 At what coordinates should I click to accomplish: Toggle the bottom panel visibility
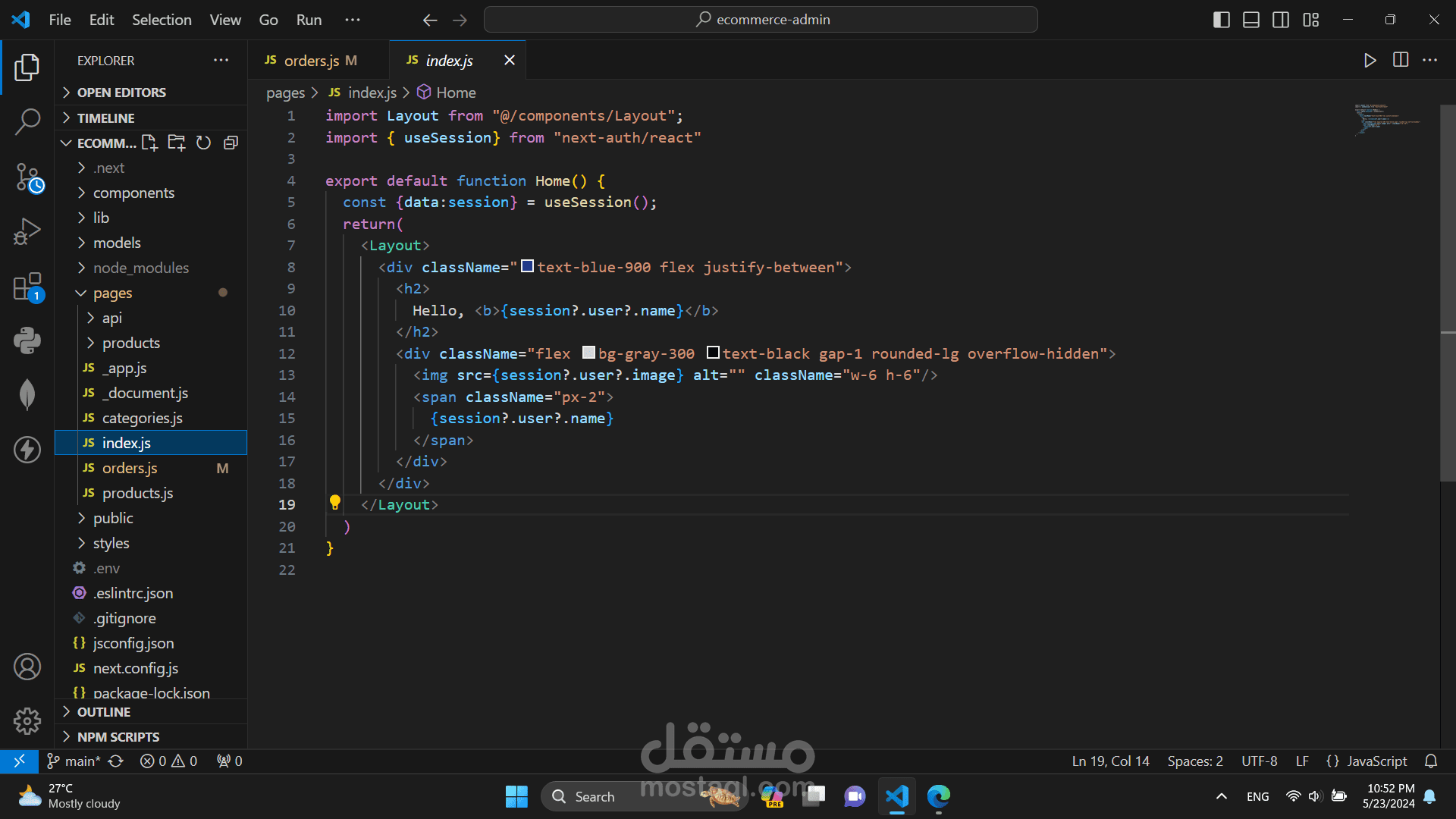click(x=1251, y=20)
